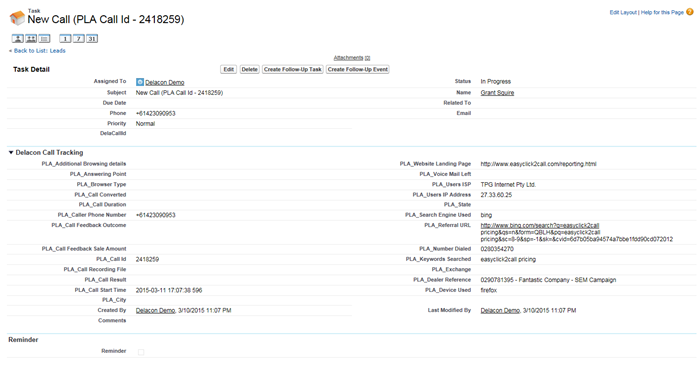
Task: Click the Phone value +61423090953
Action: [x=155, y=113]
